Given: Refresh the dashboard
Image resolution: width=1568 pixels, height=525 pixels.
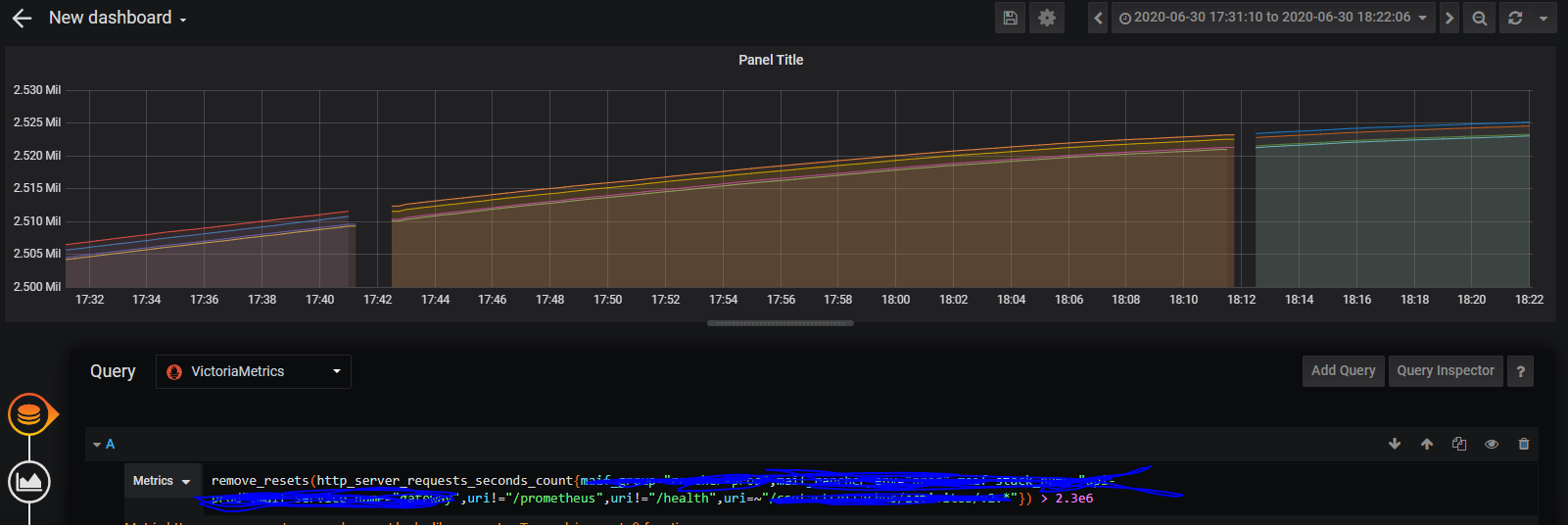Looking at the screenshot, I should (x=1515, y=18).
